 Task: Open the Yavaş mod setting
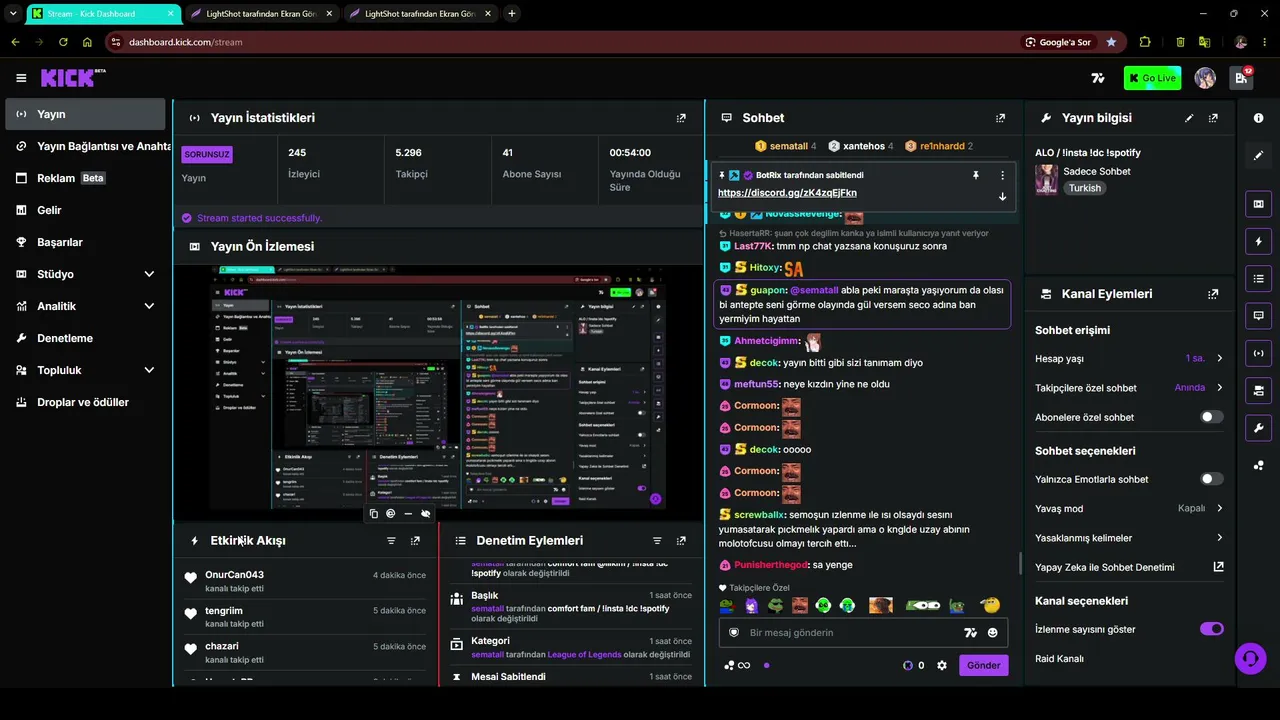(1129, 508)
